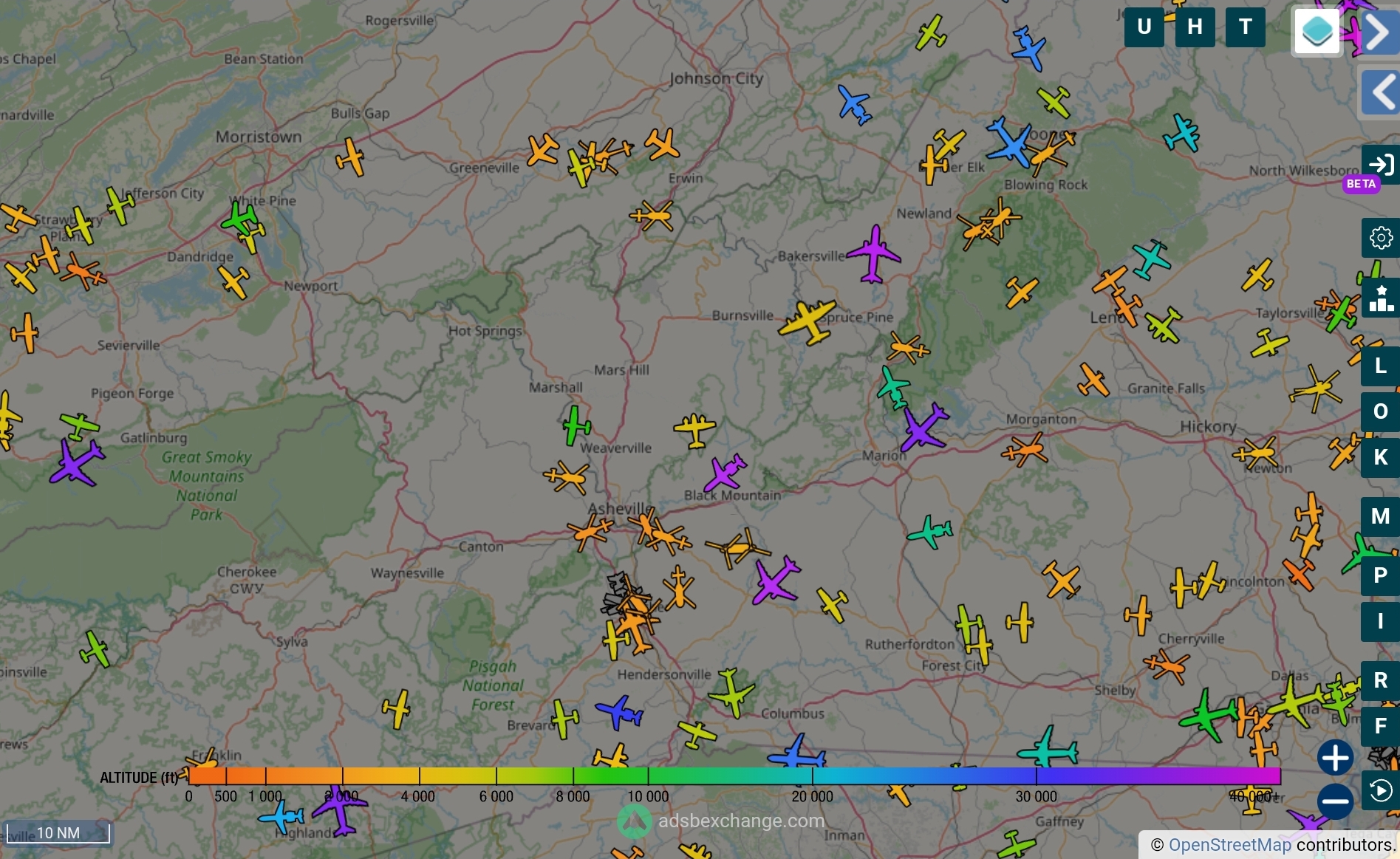The image size is (1400, 859).
Task: Toggle the I button
Action: (1380, 621)
